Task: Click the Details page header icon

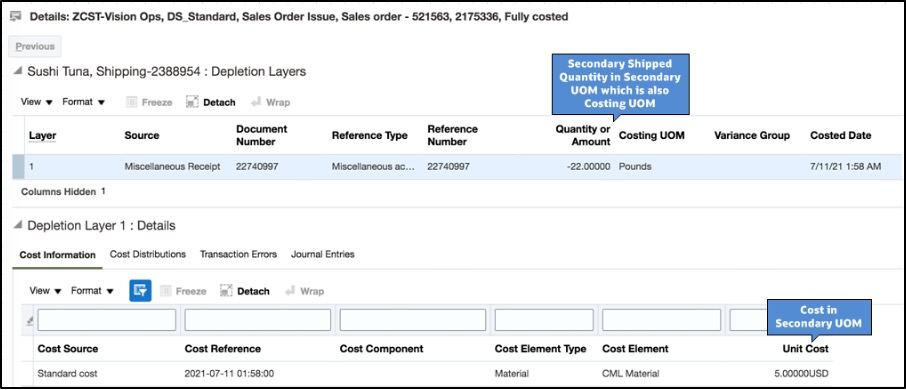Action: tap(16, 17)
